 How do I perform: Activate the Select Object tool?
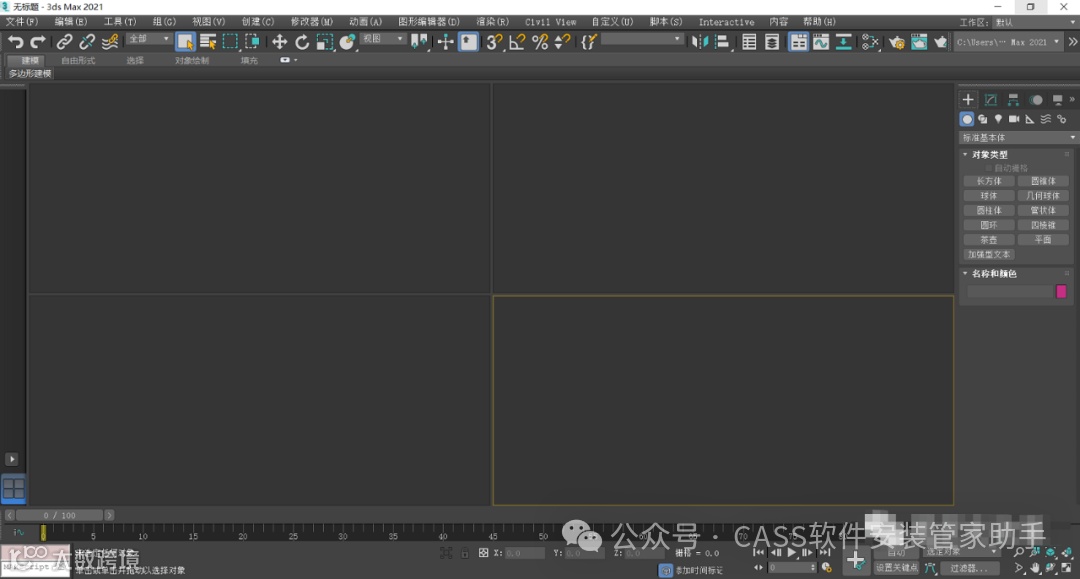[185, 42]
